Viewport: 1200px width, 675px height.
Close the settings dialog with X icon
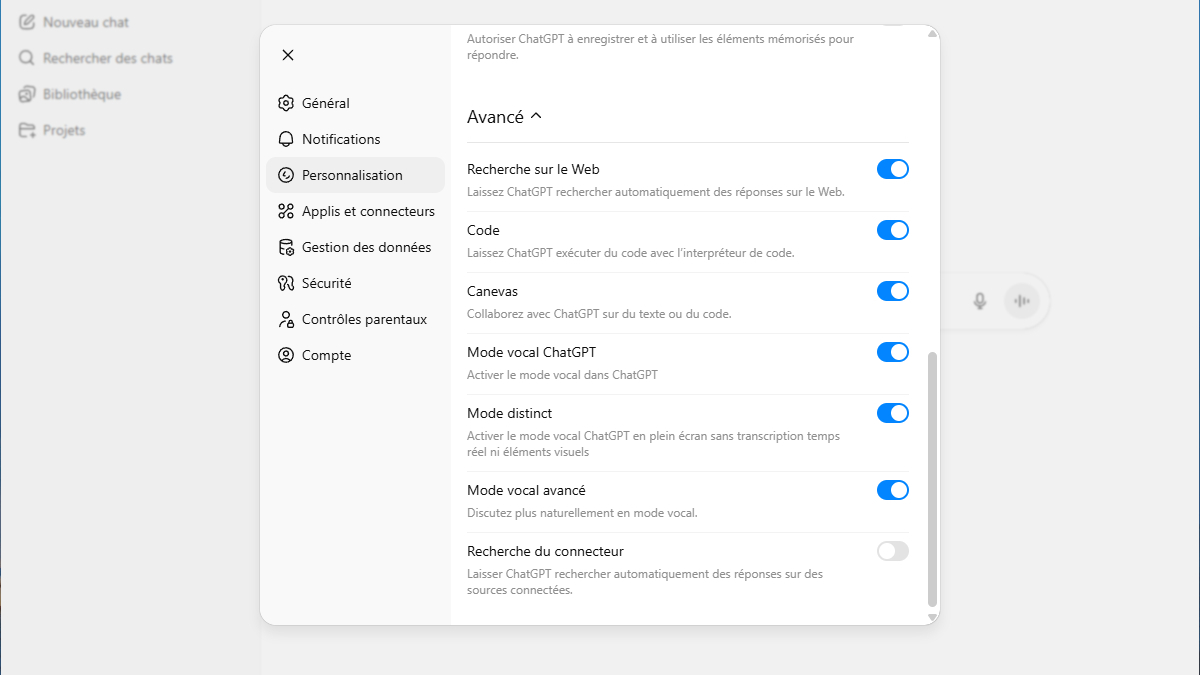tap(288, 55)
